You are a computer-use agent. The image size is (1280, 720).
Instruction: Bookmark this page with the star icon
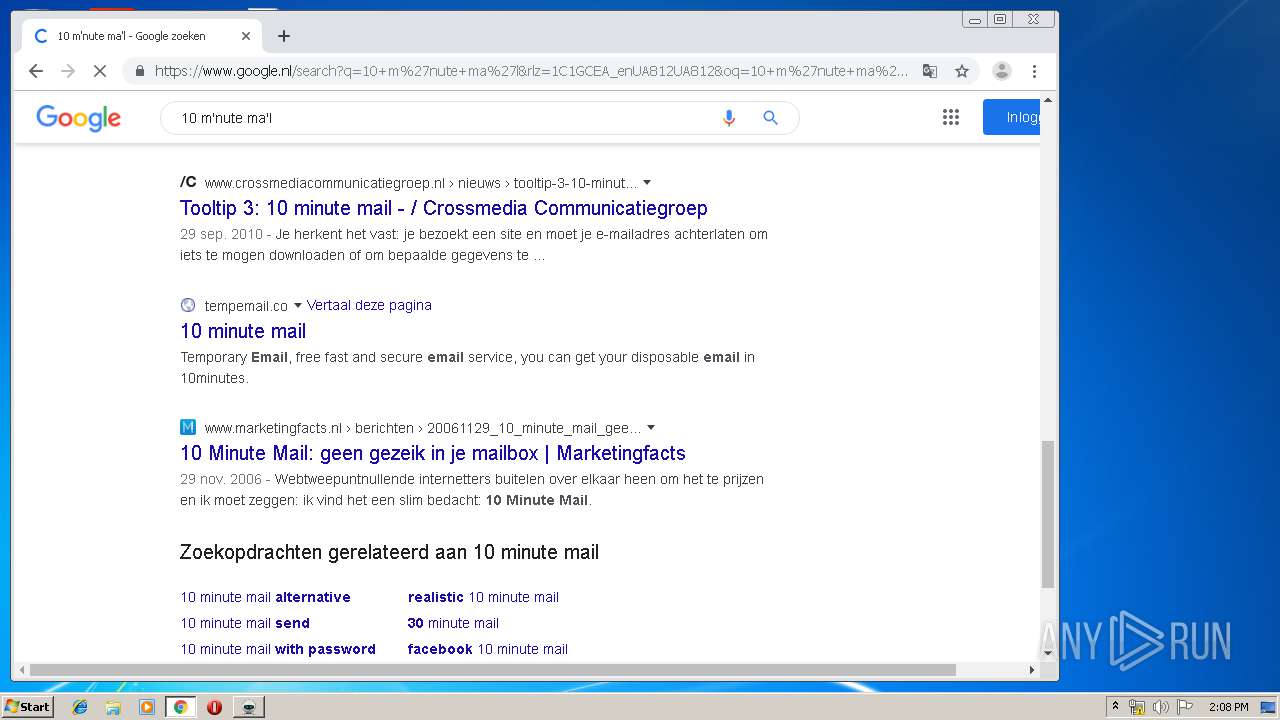pyautogui.click(x=962, y=71)
